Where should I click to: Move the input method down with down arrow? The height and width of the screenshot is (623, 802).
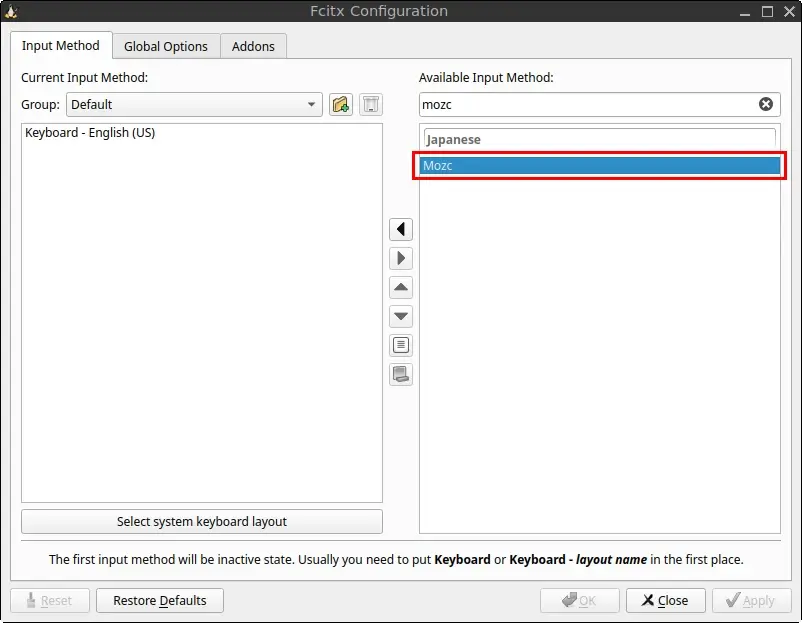tap(401, 316)
